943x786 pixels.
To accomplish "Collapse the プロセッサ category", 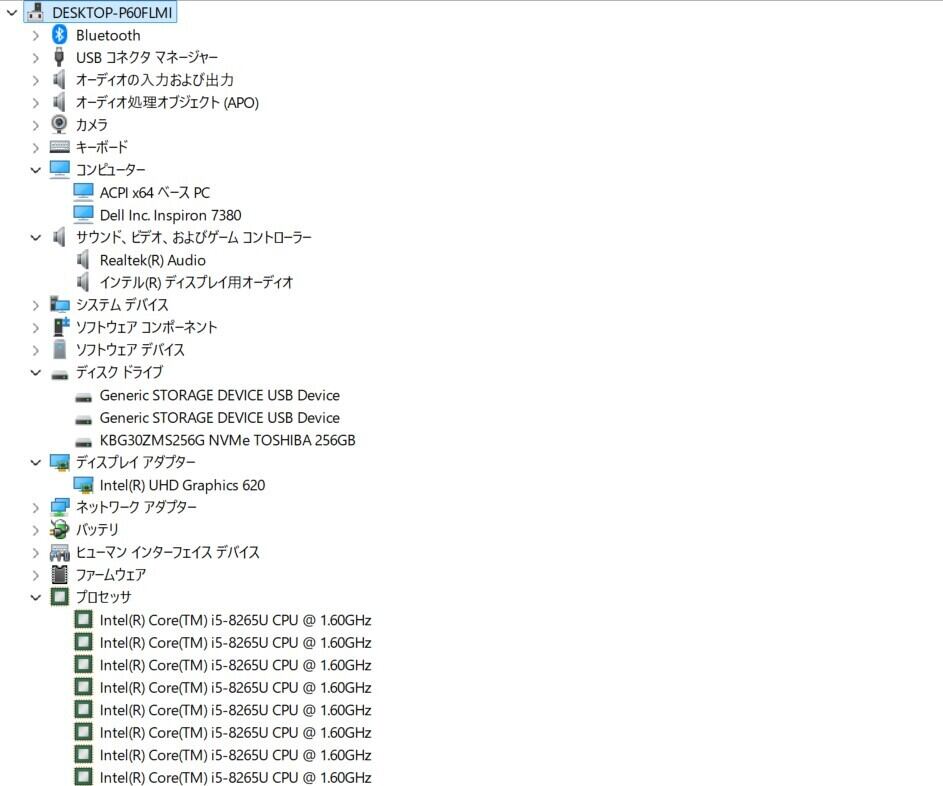I will click(35, 597).
